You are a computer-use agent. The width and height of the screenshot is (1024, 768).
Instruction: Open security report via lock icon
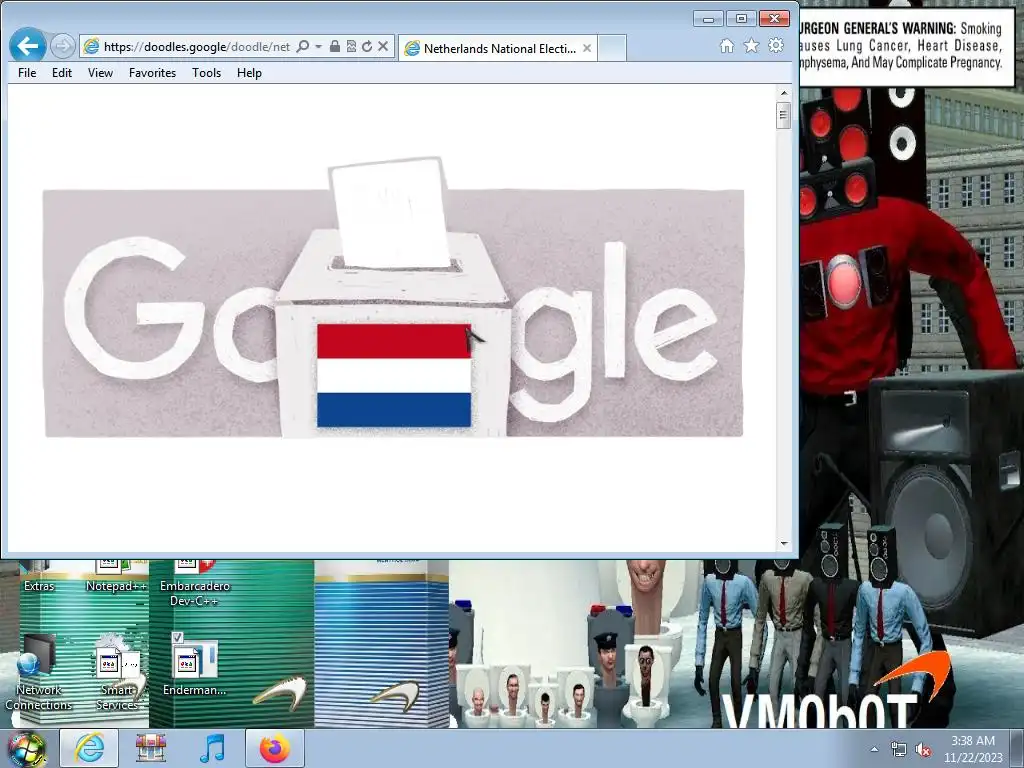point(334,46)
